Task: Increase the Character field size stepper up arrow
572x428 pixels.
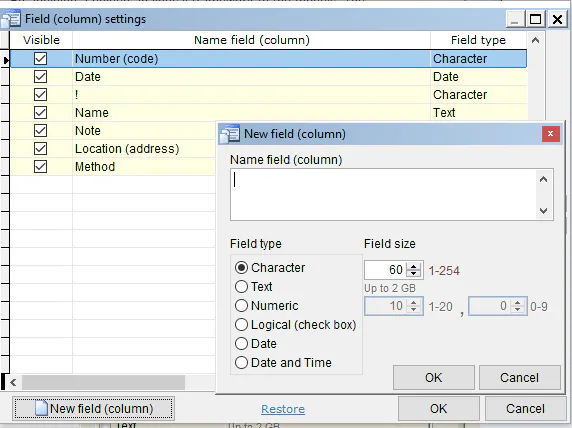Action: (x=413, y=267)
